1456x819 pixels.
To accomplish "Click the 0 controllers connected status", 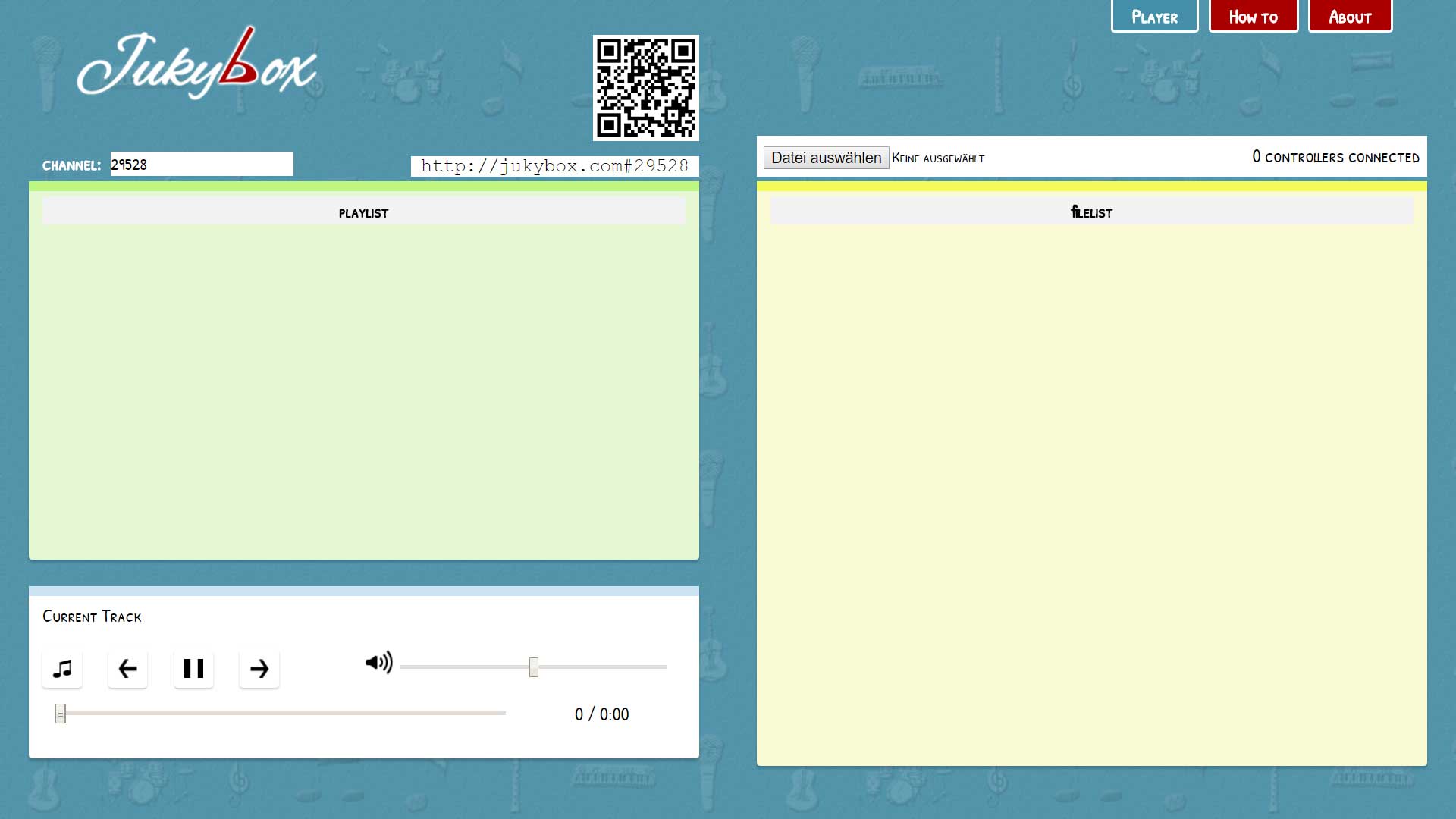I will tap(1335, 157).
